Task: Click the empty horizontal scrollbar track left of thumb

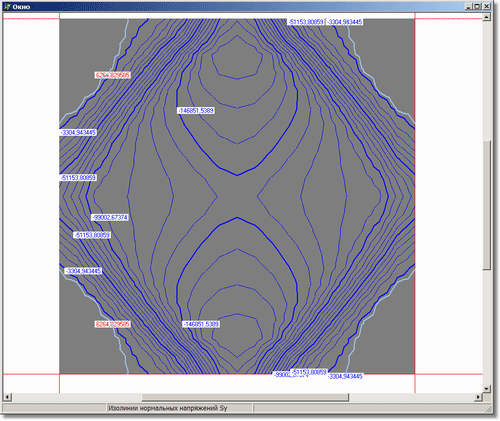Action: pos(77,397)
